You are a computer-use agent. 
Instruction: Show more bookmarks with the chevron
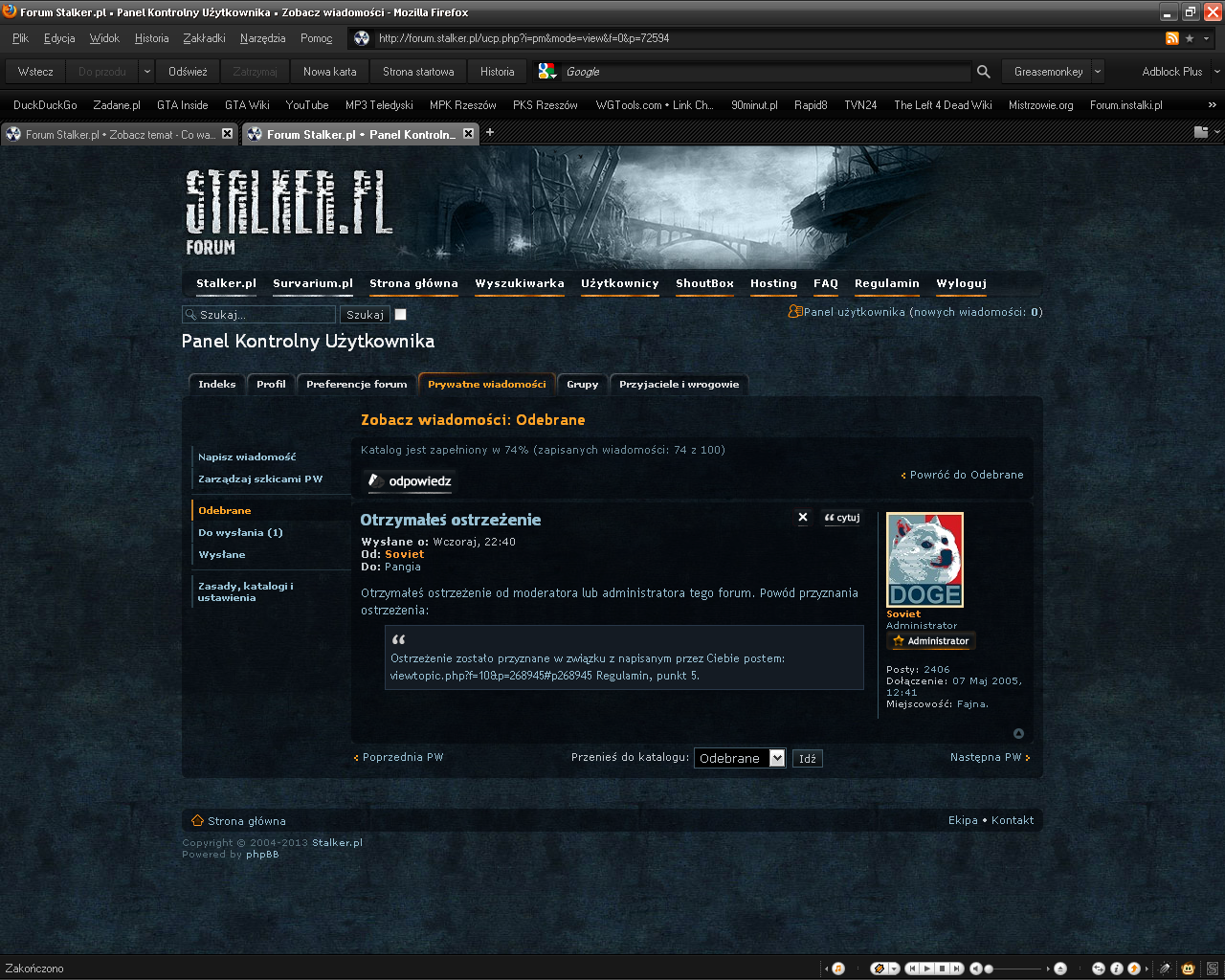[x=1212, y=105]
